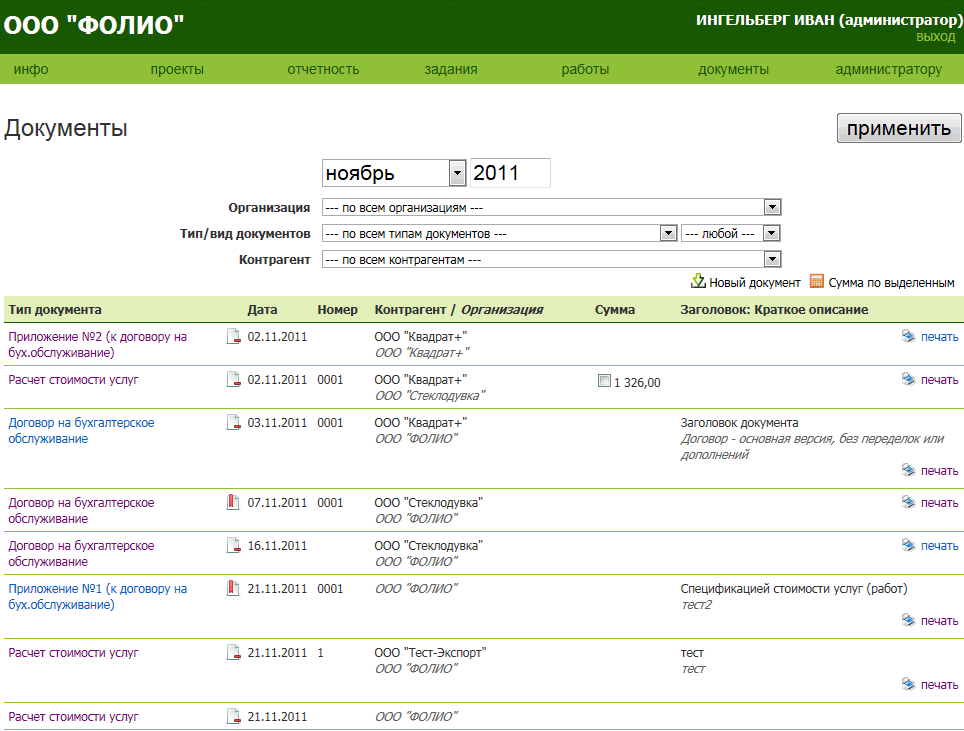
Task: Click the Сумма column header
Action: [x=615, y=309]
